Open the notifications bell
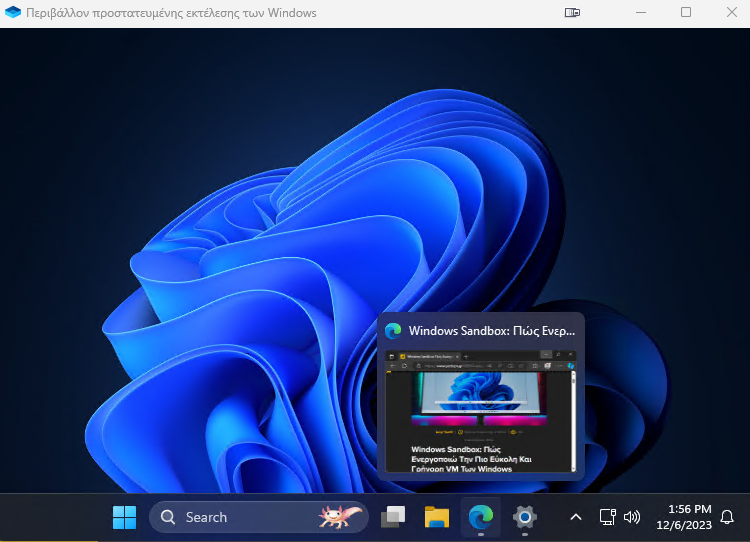 (727, 517)
